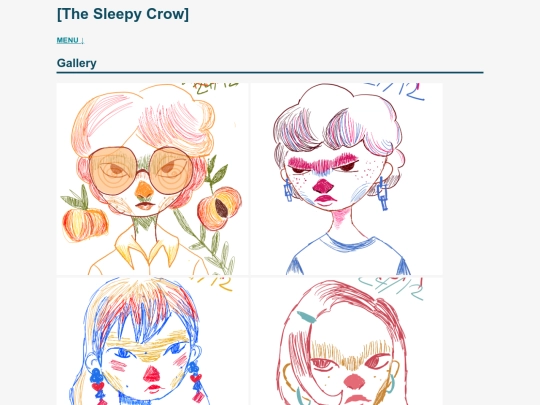Click the [The Sleepy Crow] site title
The width and height of the screenshot is (540, 405).
[123, 14]
